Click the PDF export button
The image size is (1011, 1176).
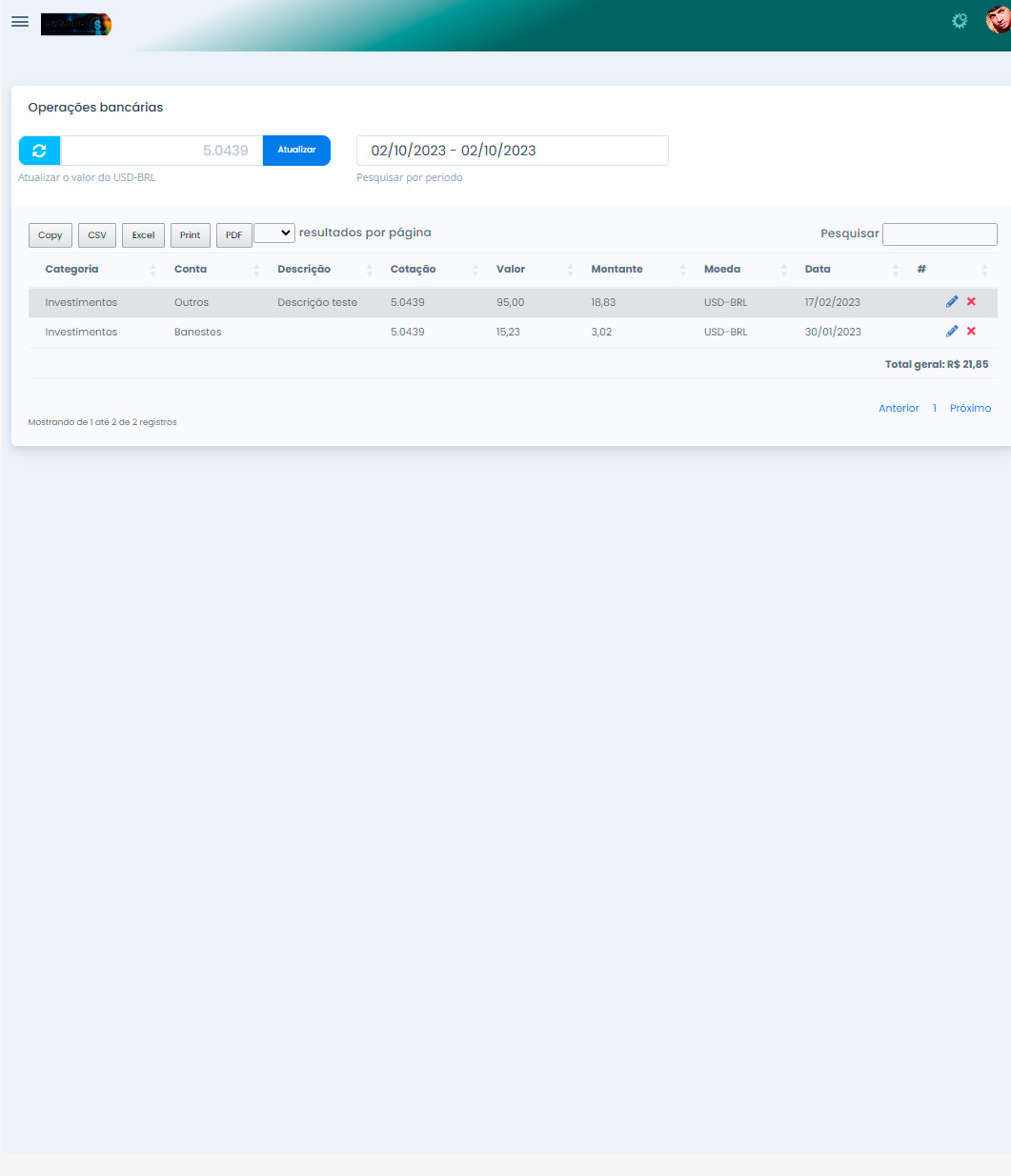pos(233,235)
